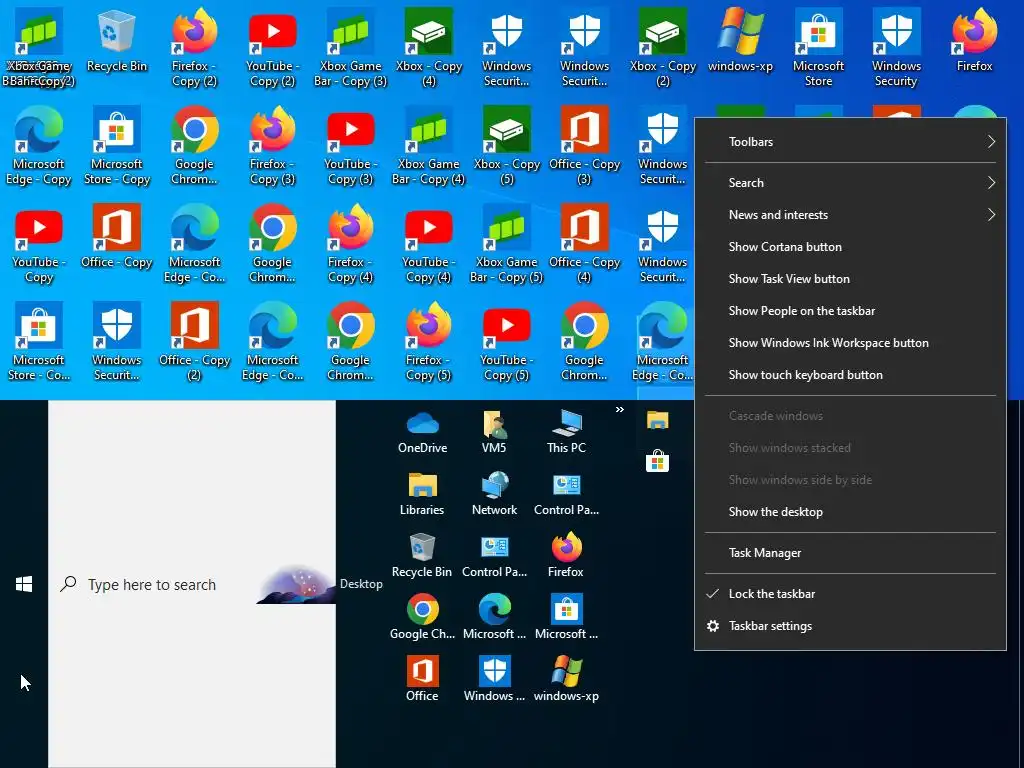
Task: Open Control Pa... beside Network in toolbar list
Action: coord(566,494)
